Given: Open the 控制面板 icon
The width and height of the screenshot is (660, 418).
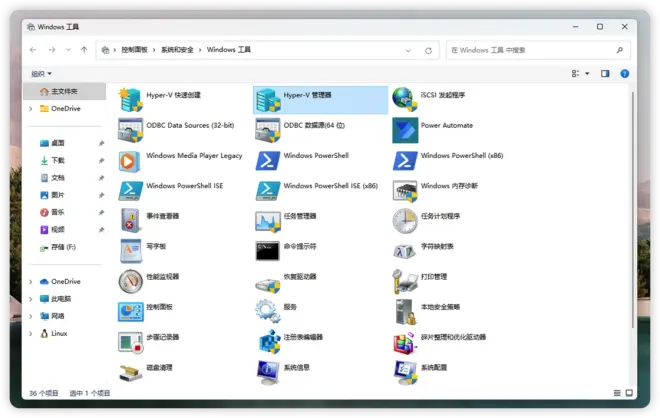Looking at the screenshot, I should pyautogui.click(x=130, y=312).
